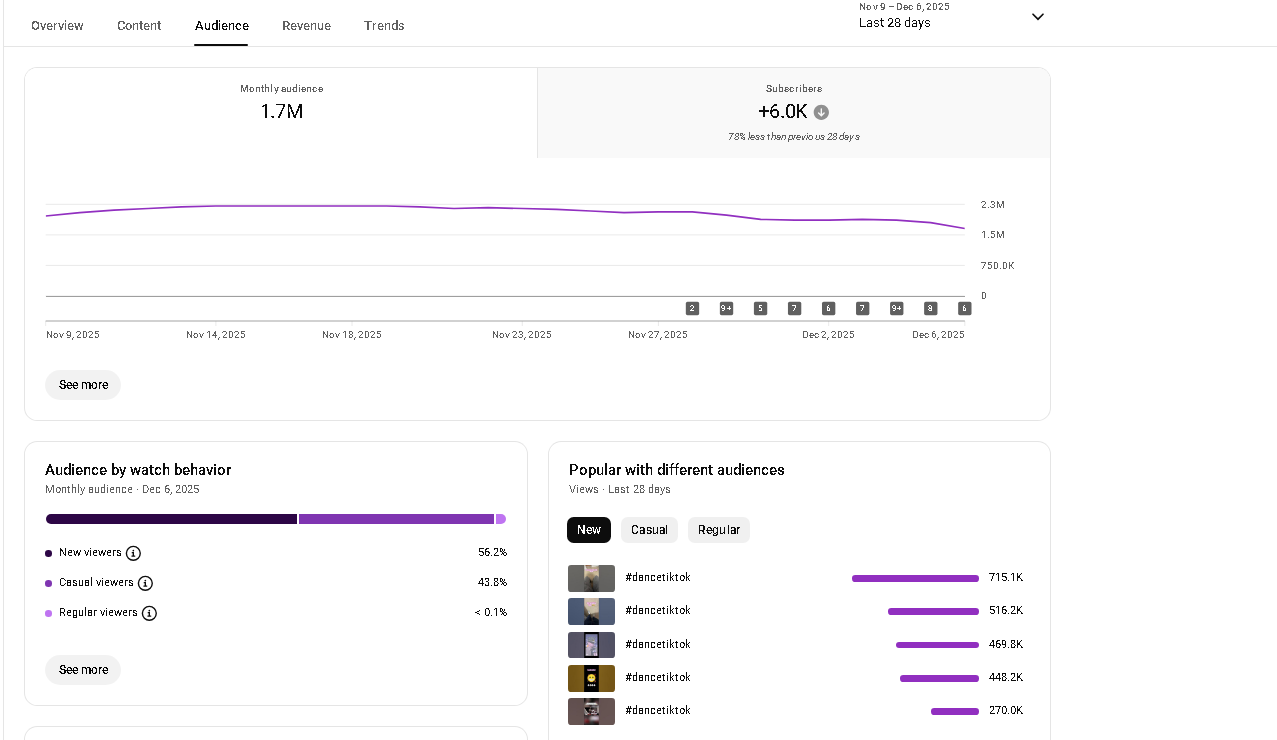The width and height of the screenshot is (1277, 740).
Task: Select the Casual audience filter chip
Action: coord(649,530)
